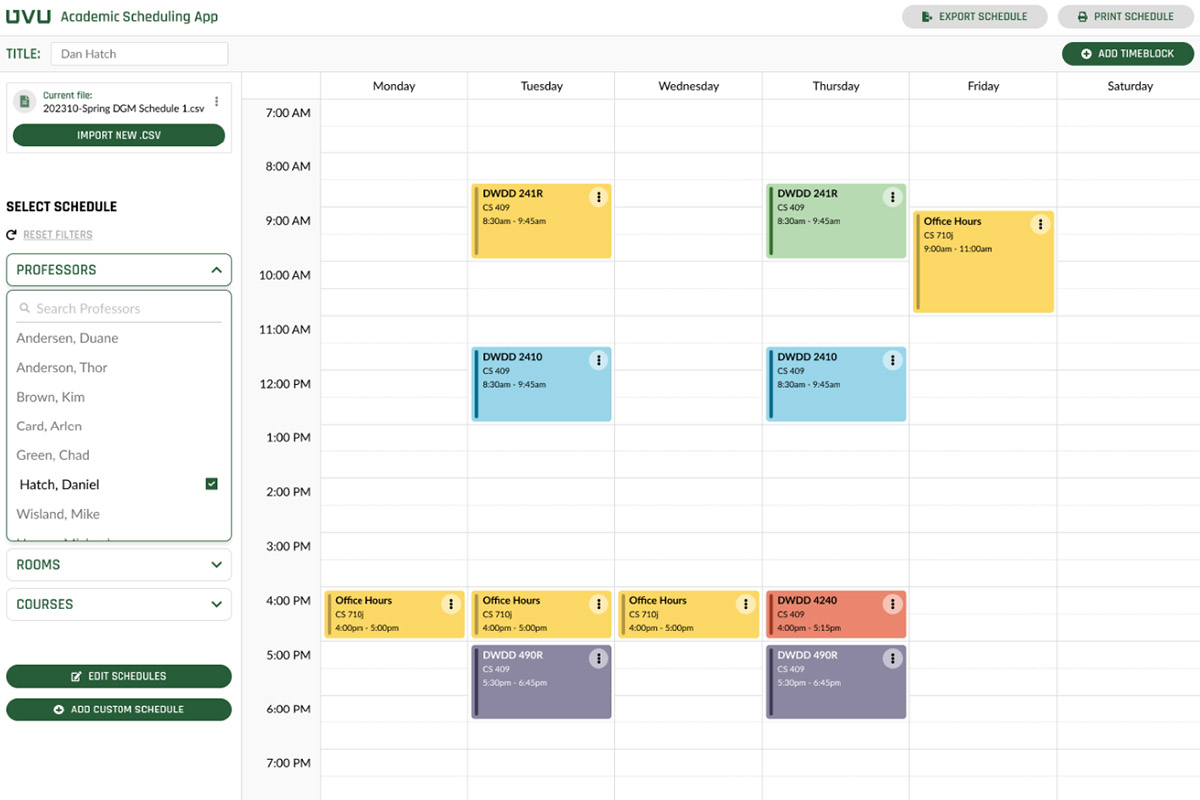
Task: Select the Monday Office Hours timeblock
Action: click(394, 614)
